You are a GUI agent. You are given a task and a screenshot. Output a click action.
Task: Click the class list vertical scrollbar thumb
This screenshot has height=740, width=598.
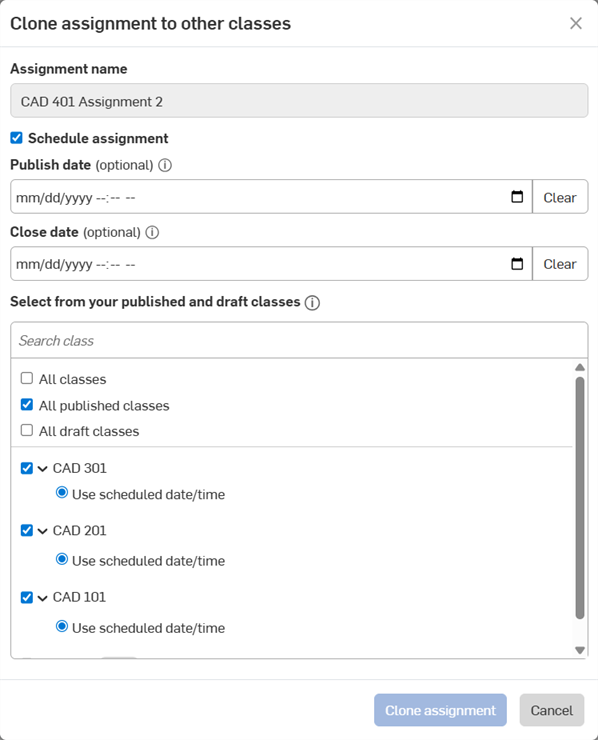click(580, 497)
